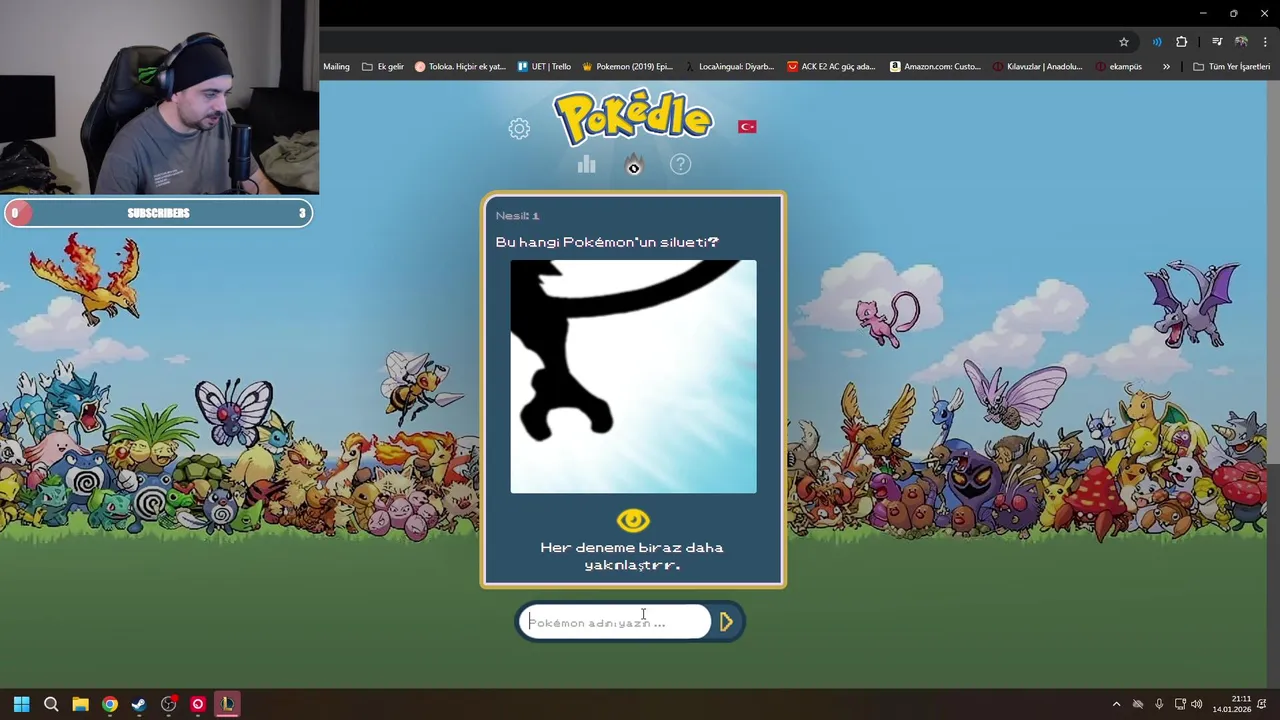
Task: Open the browser extensions puzzle icon
Action: 1182,42
